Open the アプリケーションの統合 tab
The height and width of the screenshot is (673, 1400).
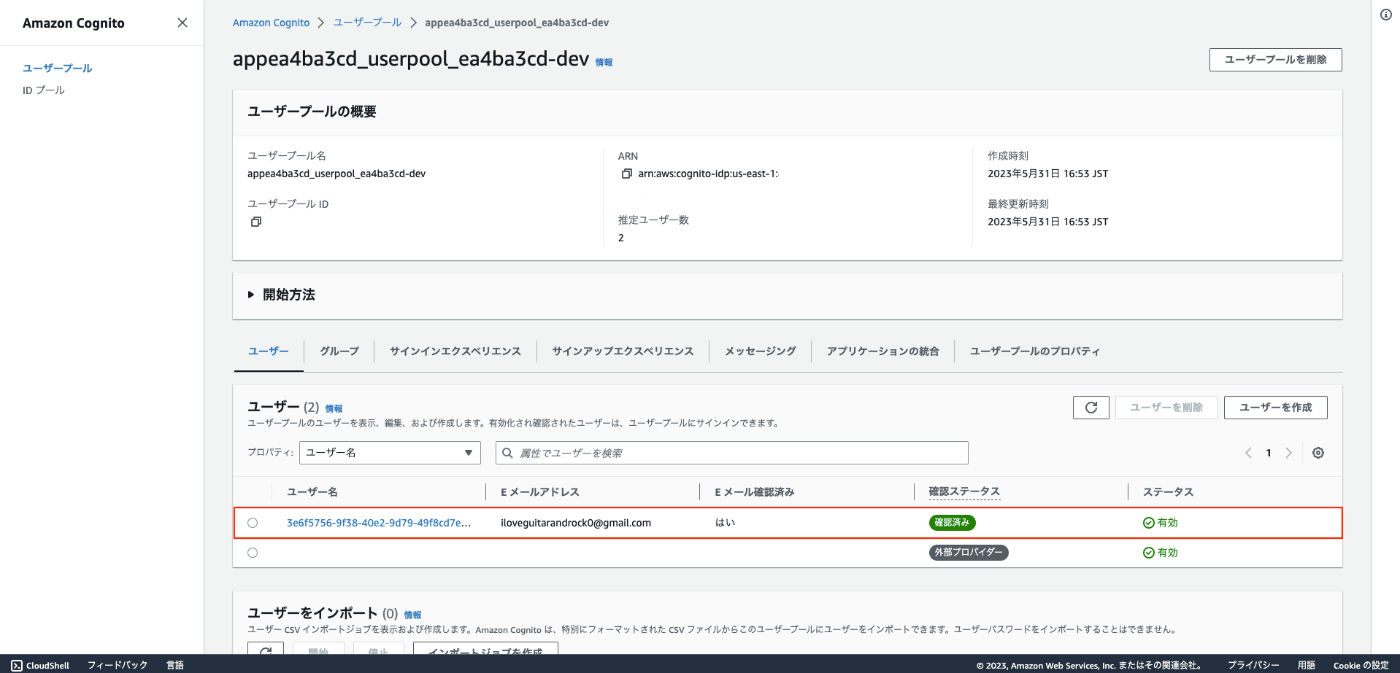point(883,351)
